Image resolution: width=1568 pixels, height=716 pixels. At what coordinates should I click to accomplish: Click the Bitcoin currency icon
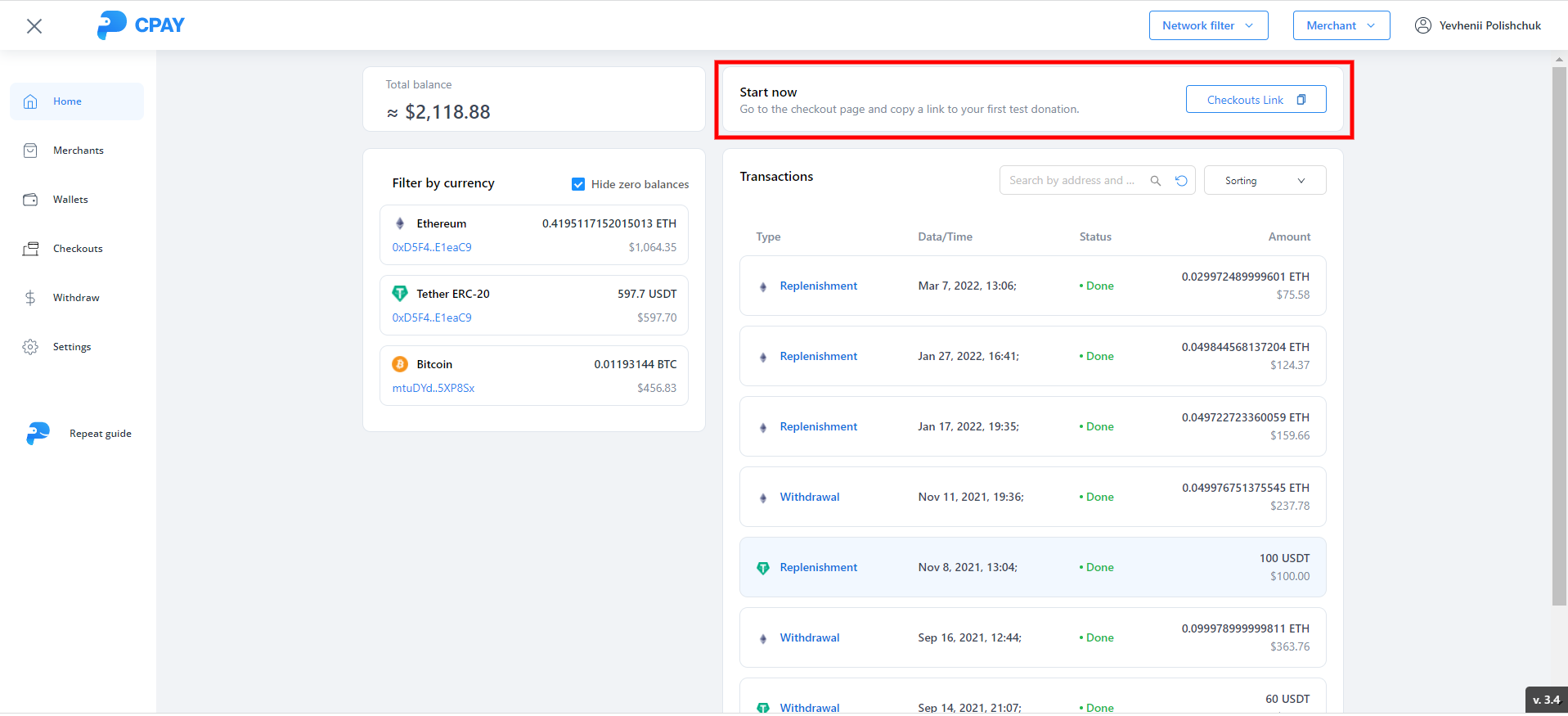400,364
